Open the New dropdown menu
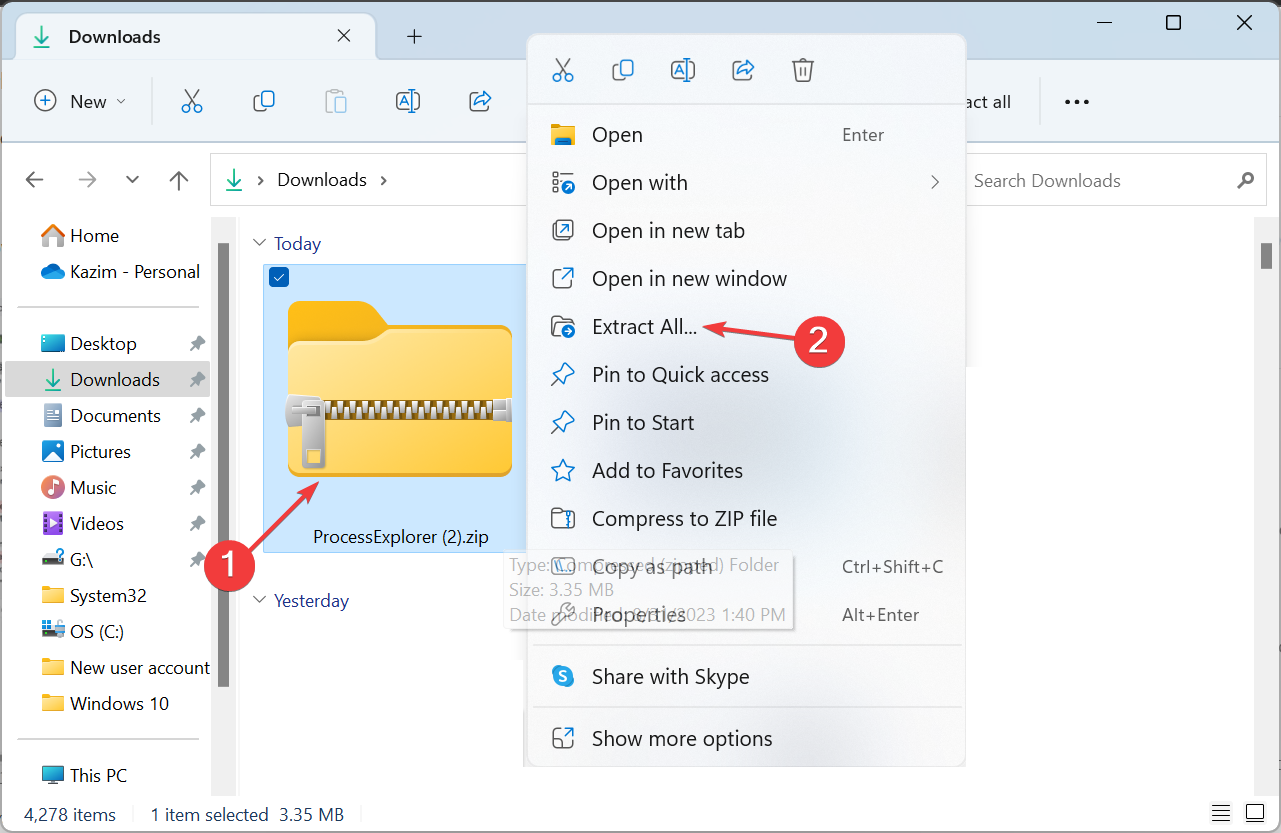Screen dimensions: 1281x833 pos(80,101)
